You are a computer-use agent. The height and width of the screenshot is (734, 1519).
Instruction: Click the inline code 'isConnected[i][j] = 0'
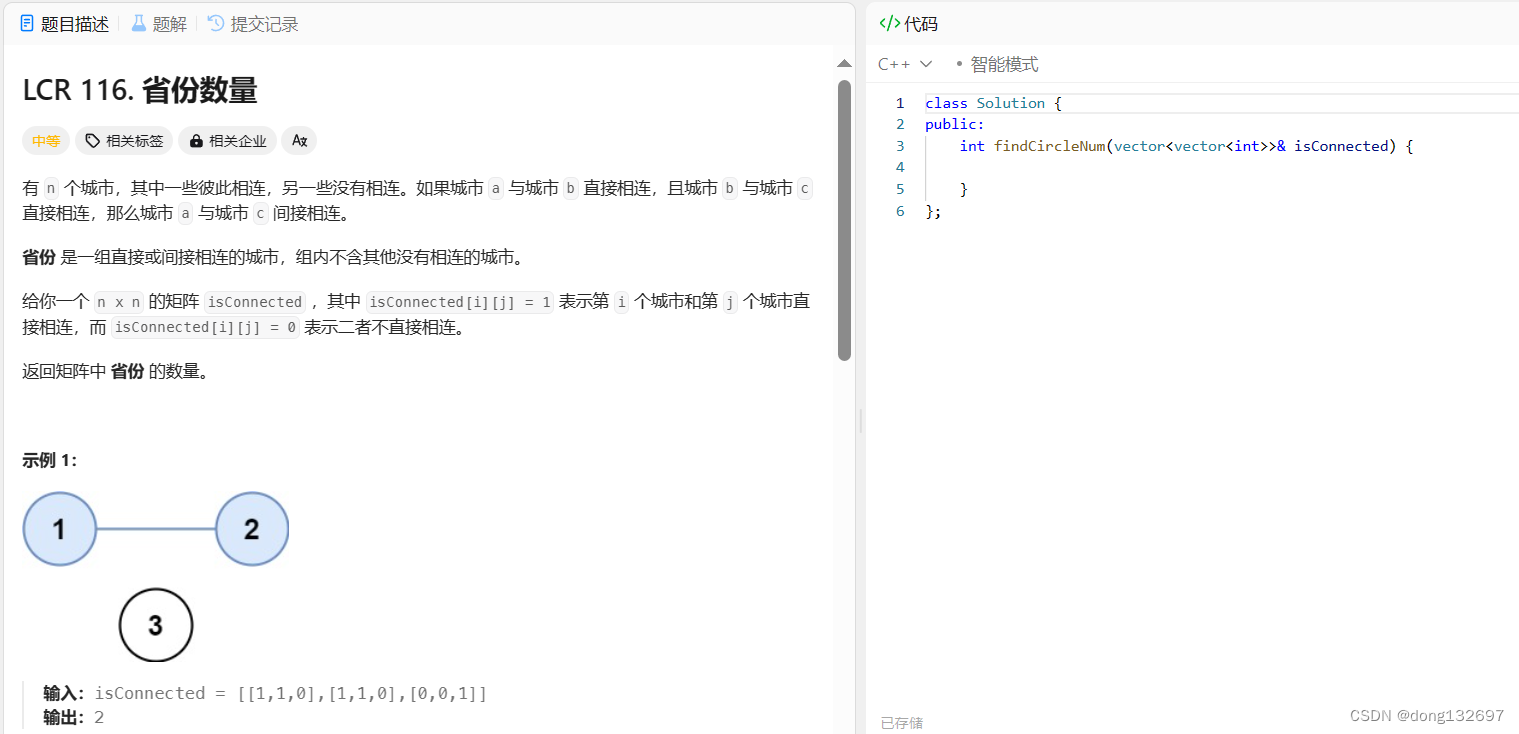point(206,327)
